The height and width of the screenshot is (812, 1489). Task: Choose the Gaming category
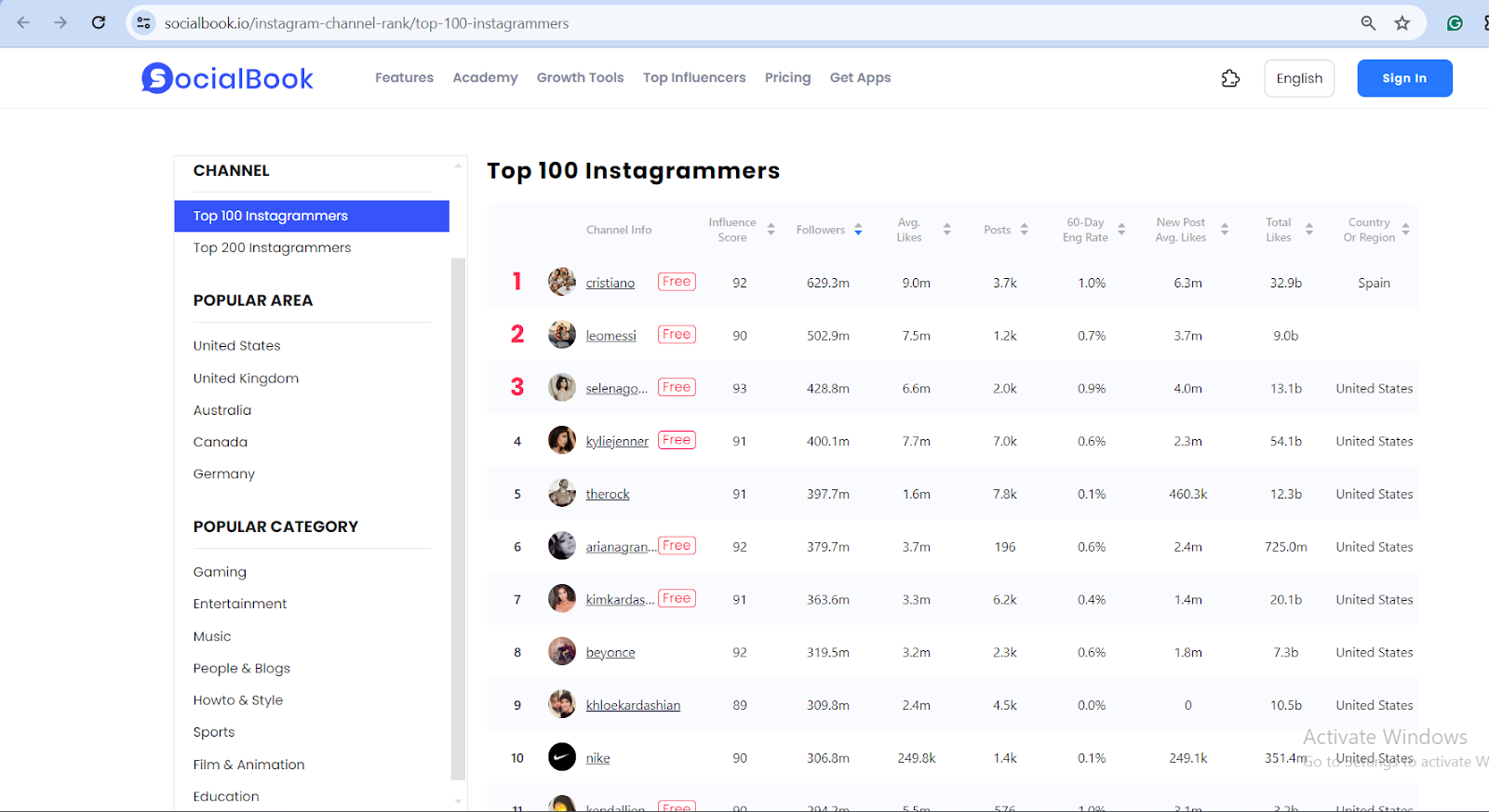[220, 572]
